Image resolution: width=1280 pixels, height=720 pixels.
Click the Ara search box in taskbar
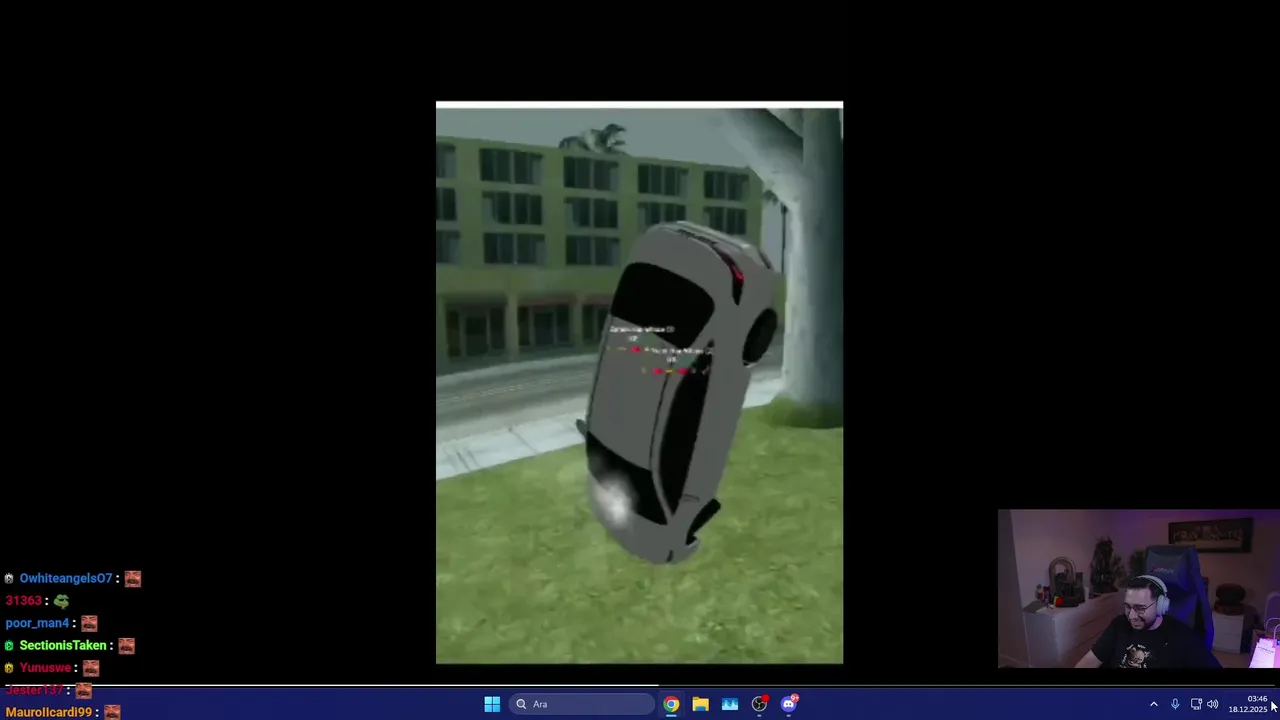[580, 704]
